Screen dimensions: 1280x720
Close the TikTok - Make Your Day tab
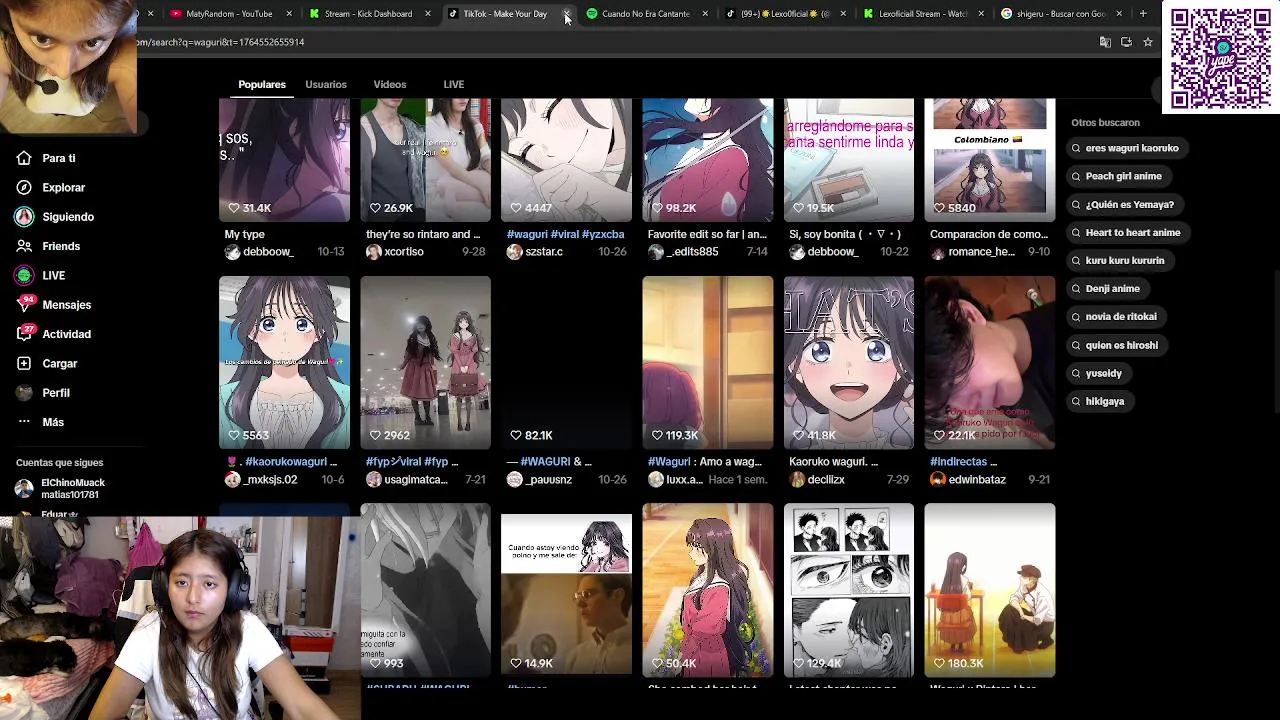[566, 14]
